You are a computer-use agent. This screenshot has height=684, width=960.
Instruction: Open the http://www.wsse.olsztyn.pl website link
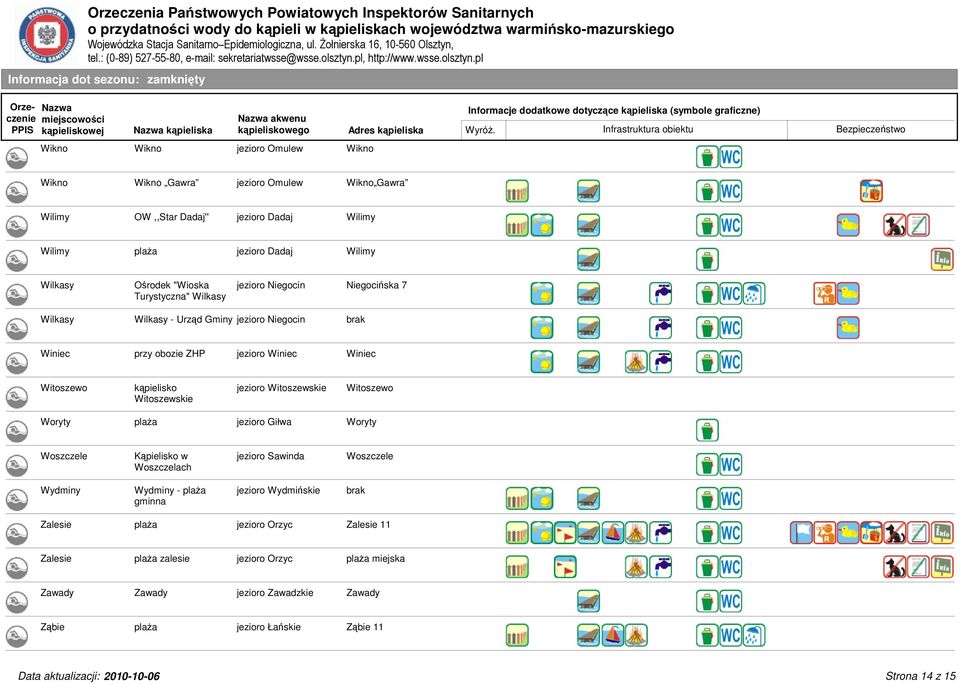[x=426, y=58]
